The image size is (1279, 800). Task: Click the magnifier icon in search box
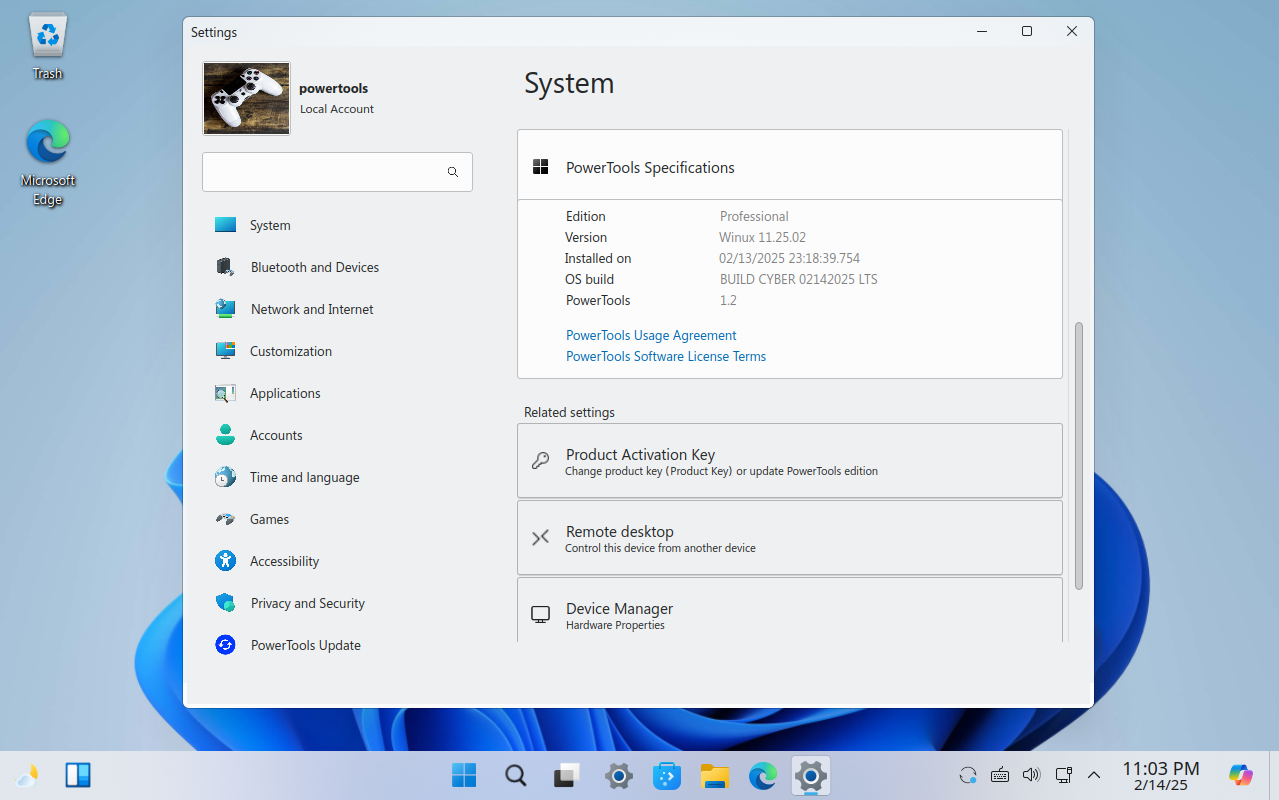tap(453, 172)
